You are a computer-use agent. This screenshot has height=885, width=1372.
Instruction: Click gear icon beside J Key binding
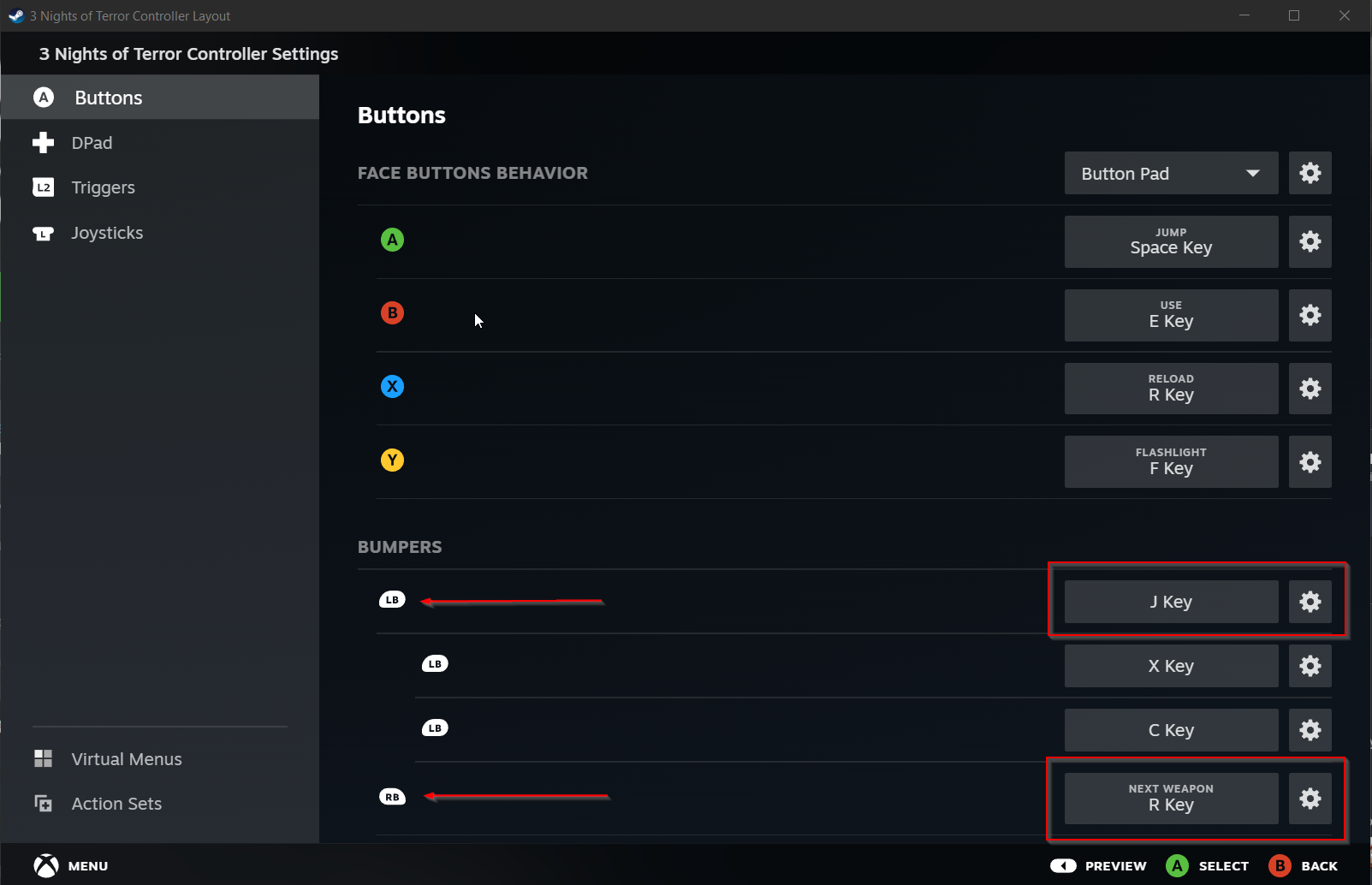[x=1310, y=602]
